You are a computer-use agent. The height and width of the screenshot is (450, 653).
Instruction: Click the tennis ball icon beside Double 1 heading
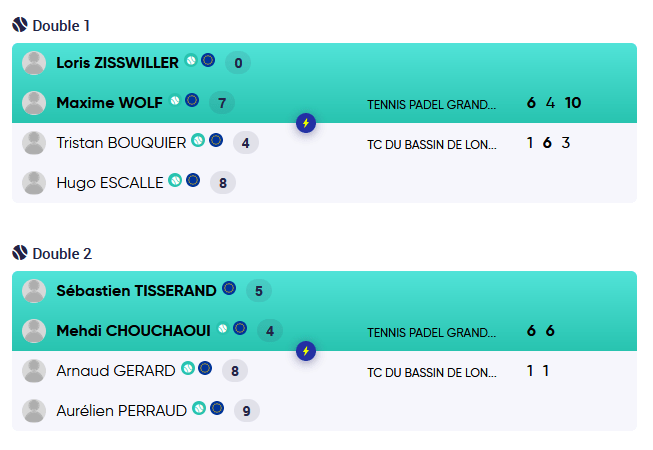20,25
